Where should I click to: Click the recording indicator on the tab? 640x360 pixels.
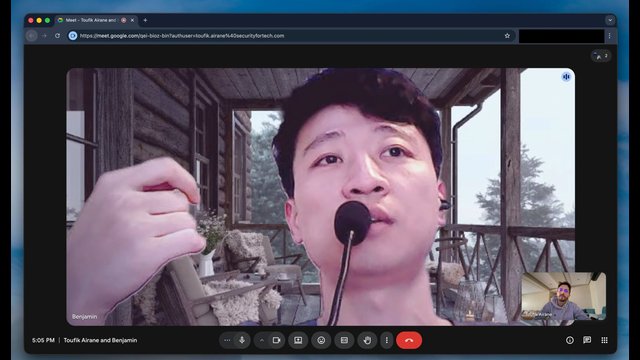[124, 20]
